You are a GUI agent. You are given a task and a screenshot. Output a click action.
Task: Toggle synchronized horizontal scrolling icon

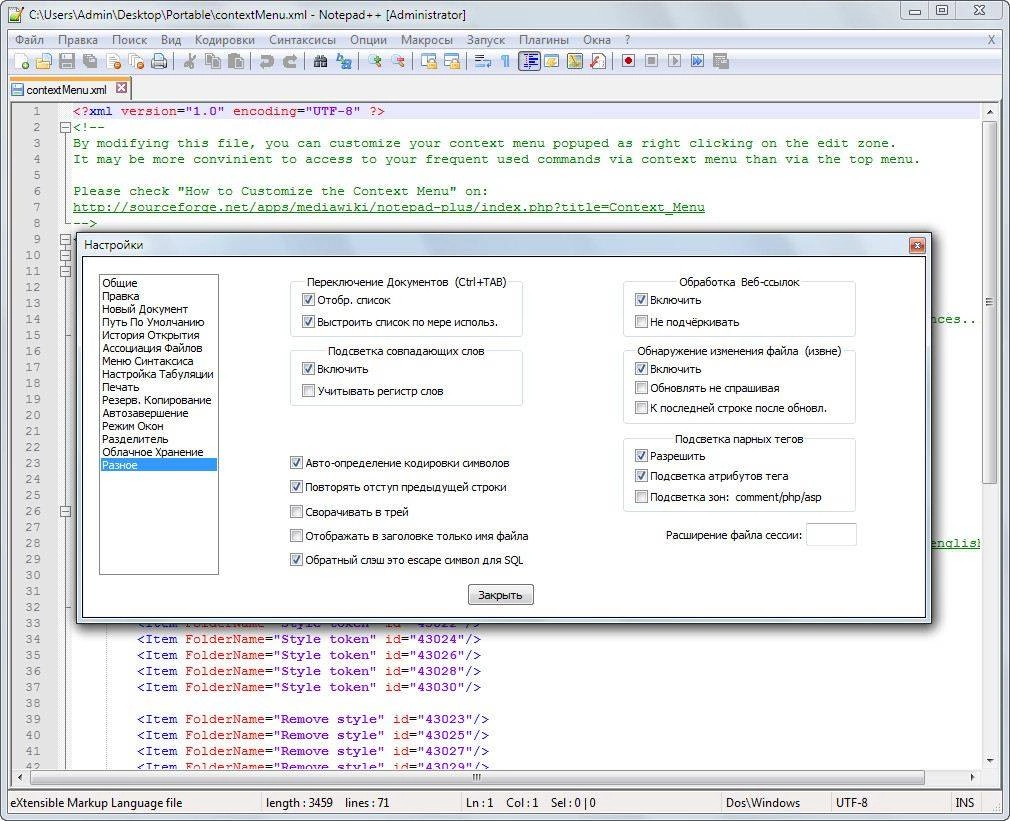pyautogui.click(x=452, y=61)
